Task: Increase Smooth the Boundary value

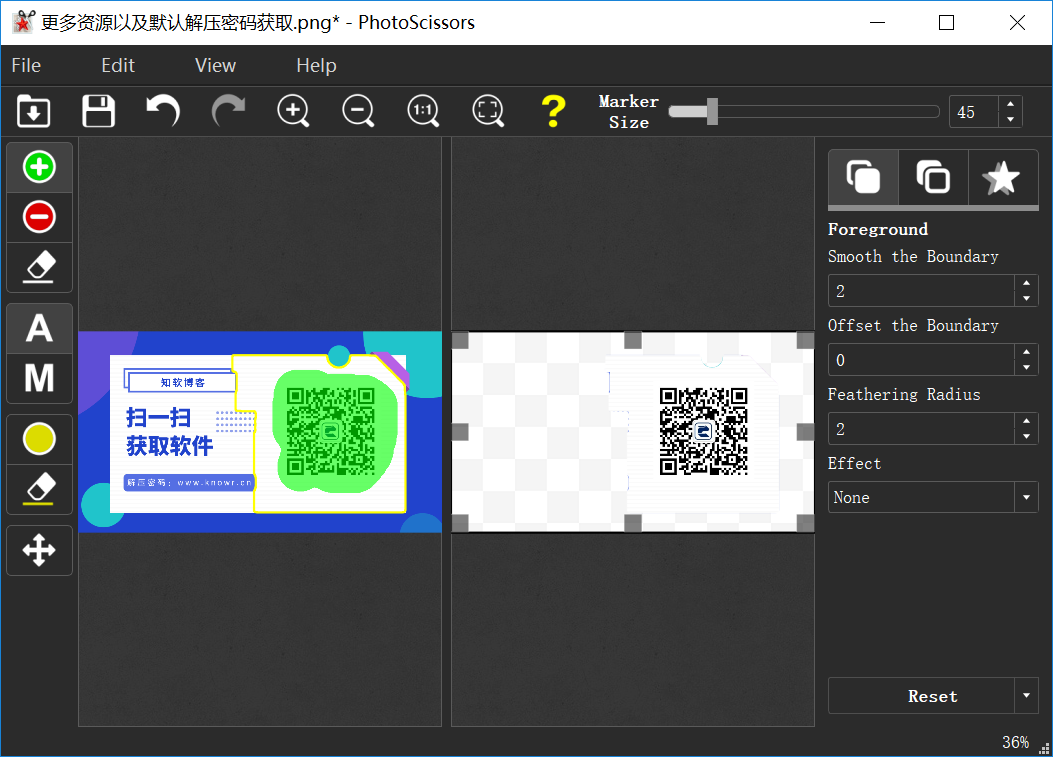Action: 1026,283
